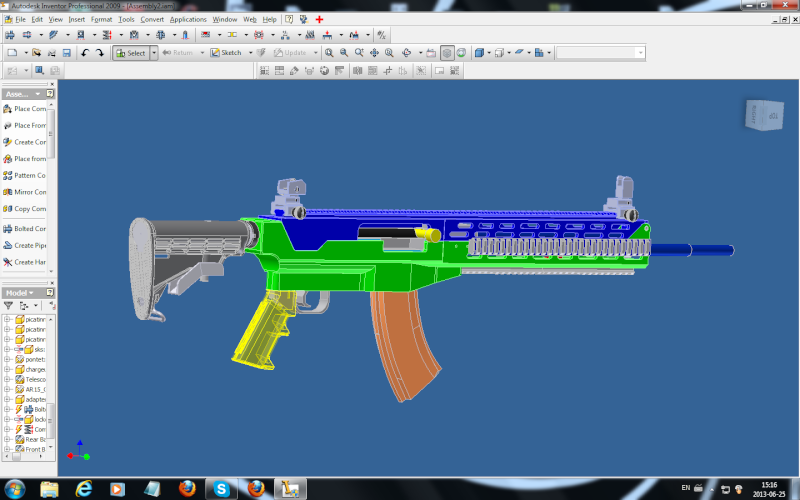Select the Rotate/Orbit view tool
Screen dimensions: 800x500
pyautogui.click(x=407, y=53)
